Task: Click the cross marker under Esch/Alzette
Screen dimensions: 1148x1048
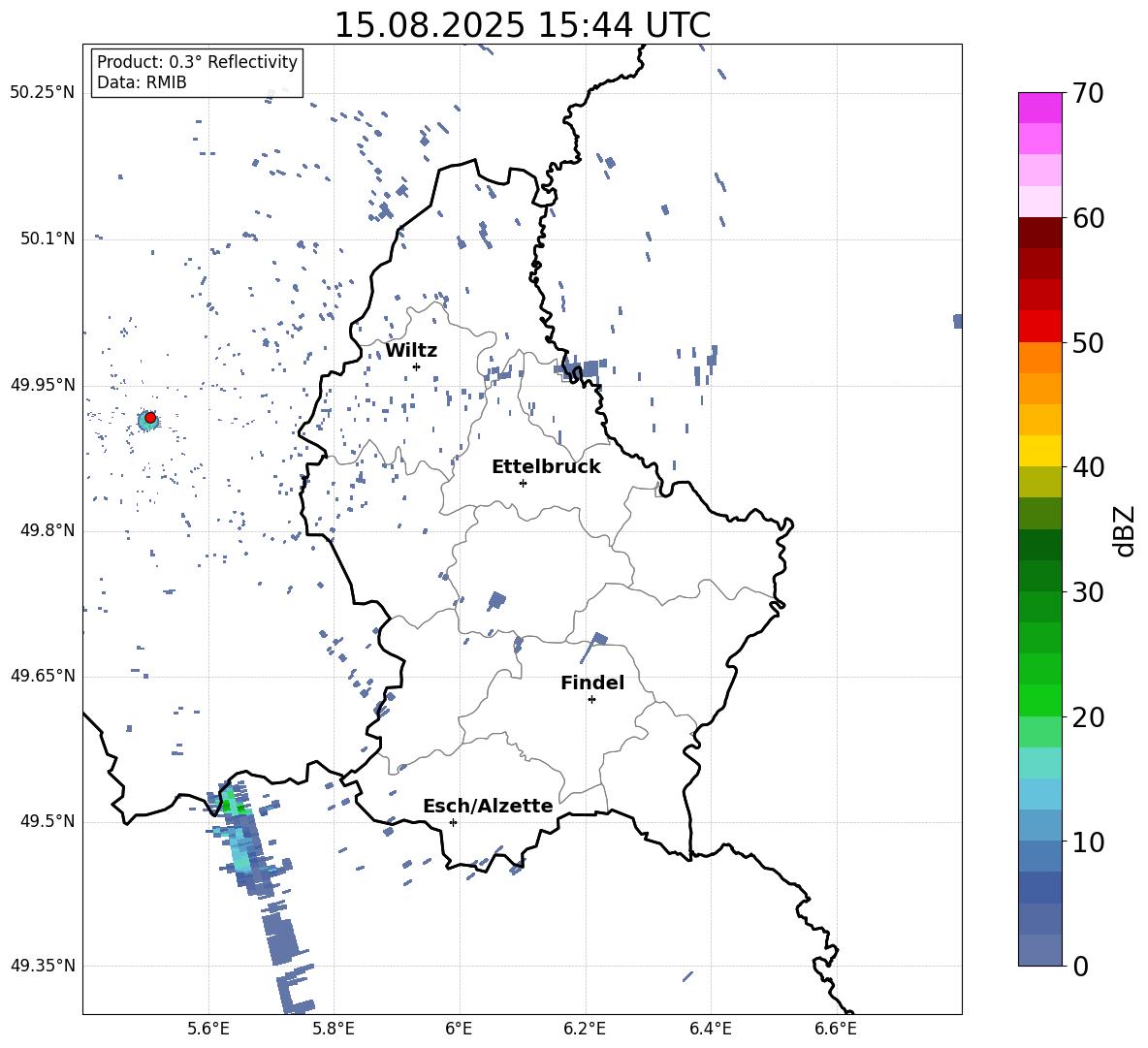Action: pos(453,822)
